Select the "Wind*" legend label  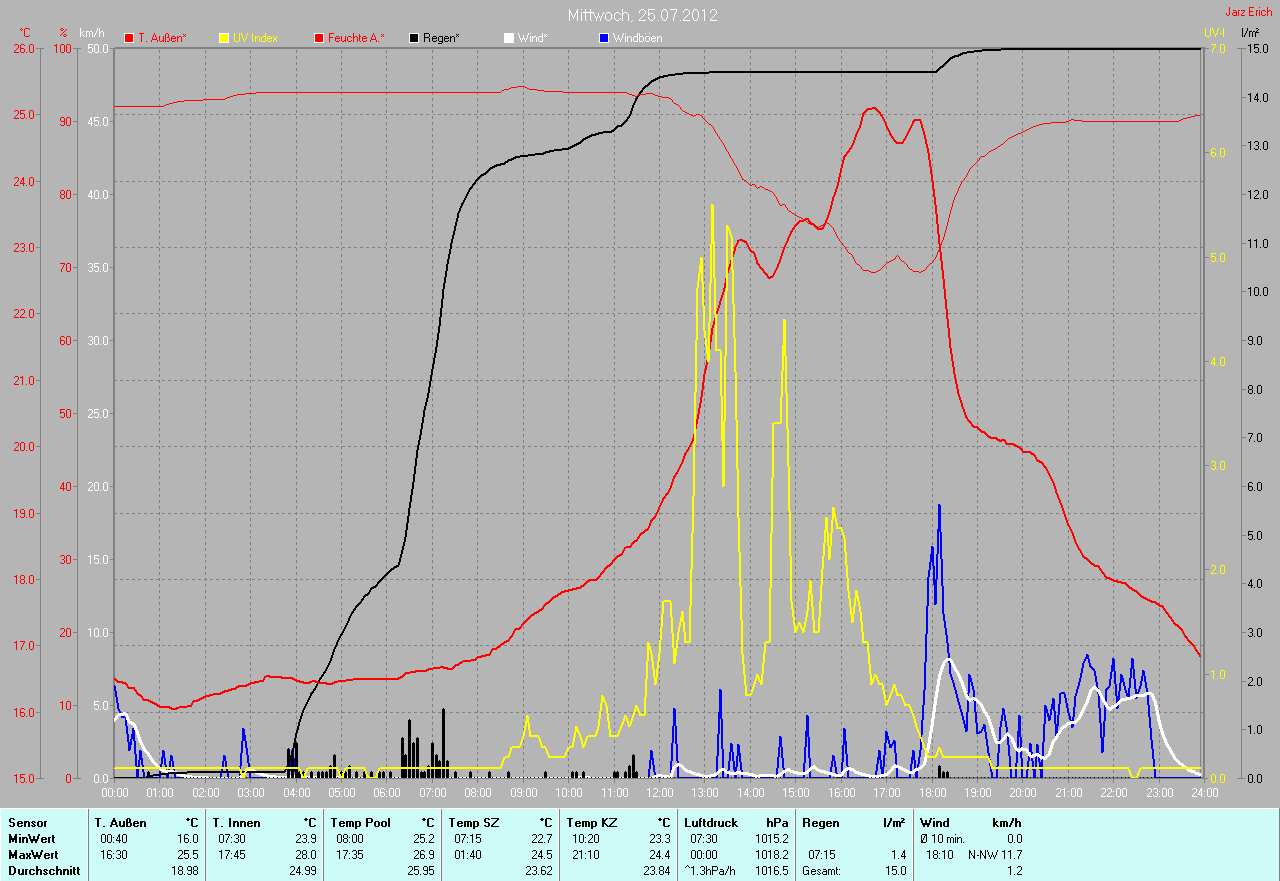click(532, 38)
